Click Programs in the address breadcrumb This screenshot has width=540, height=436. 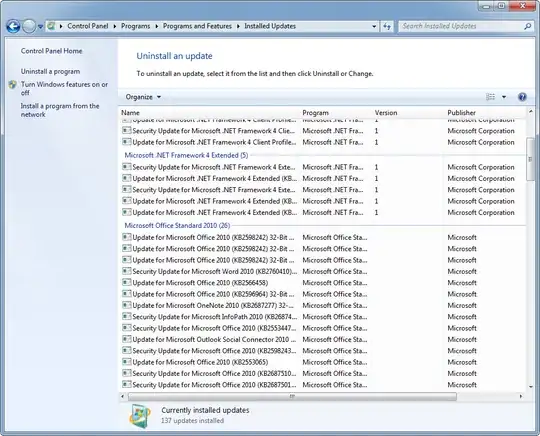tap(135, 26)
